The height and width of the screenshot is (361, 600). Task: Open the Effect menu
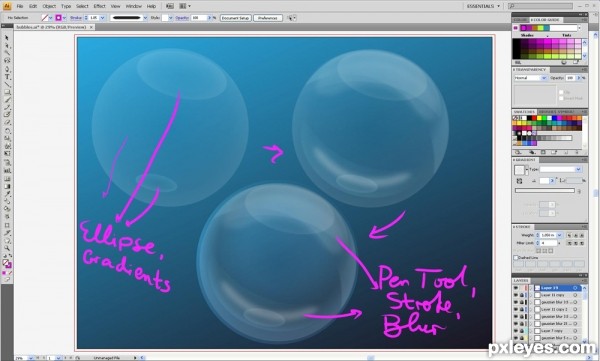coord(99,6)
